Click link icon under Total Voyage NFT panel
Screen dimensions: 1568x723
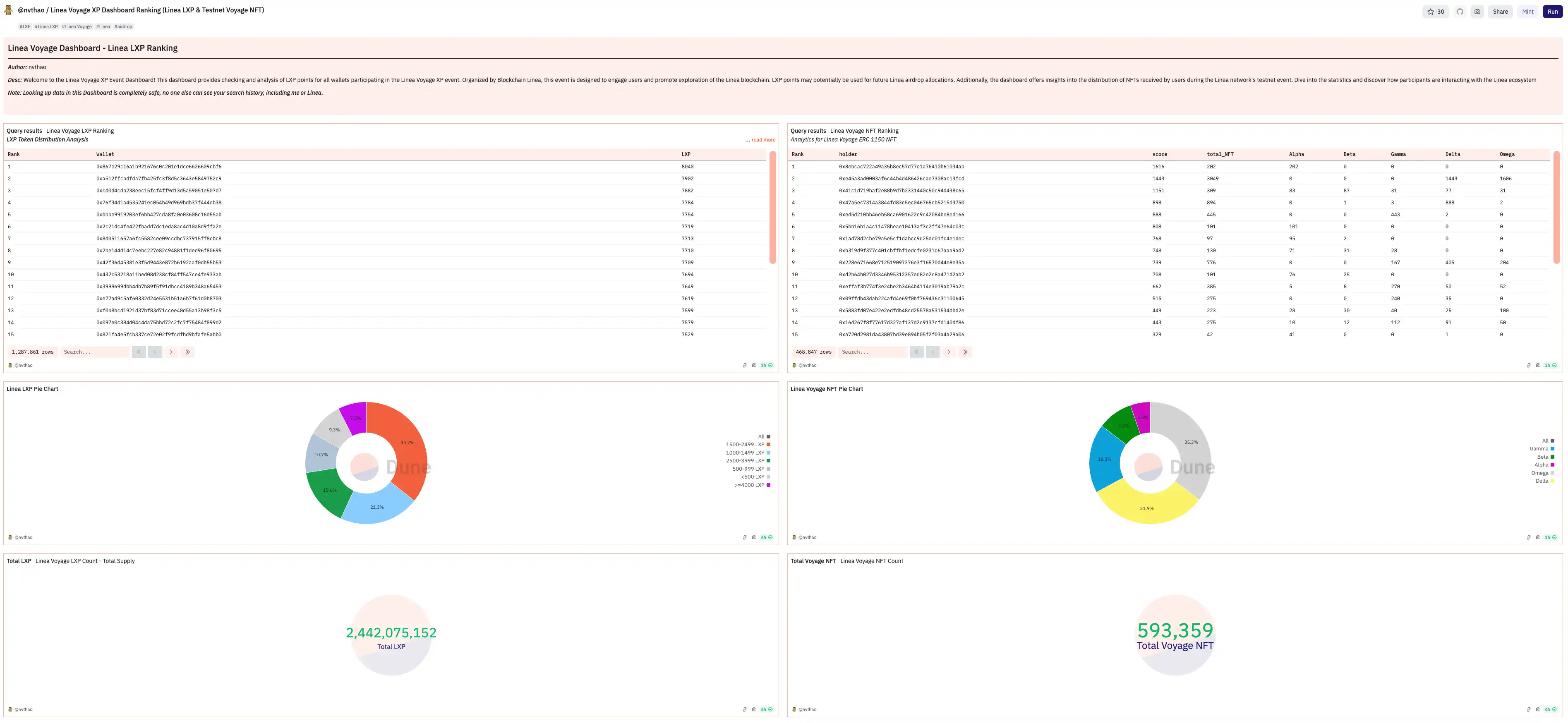click(1528, 710)
